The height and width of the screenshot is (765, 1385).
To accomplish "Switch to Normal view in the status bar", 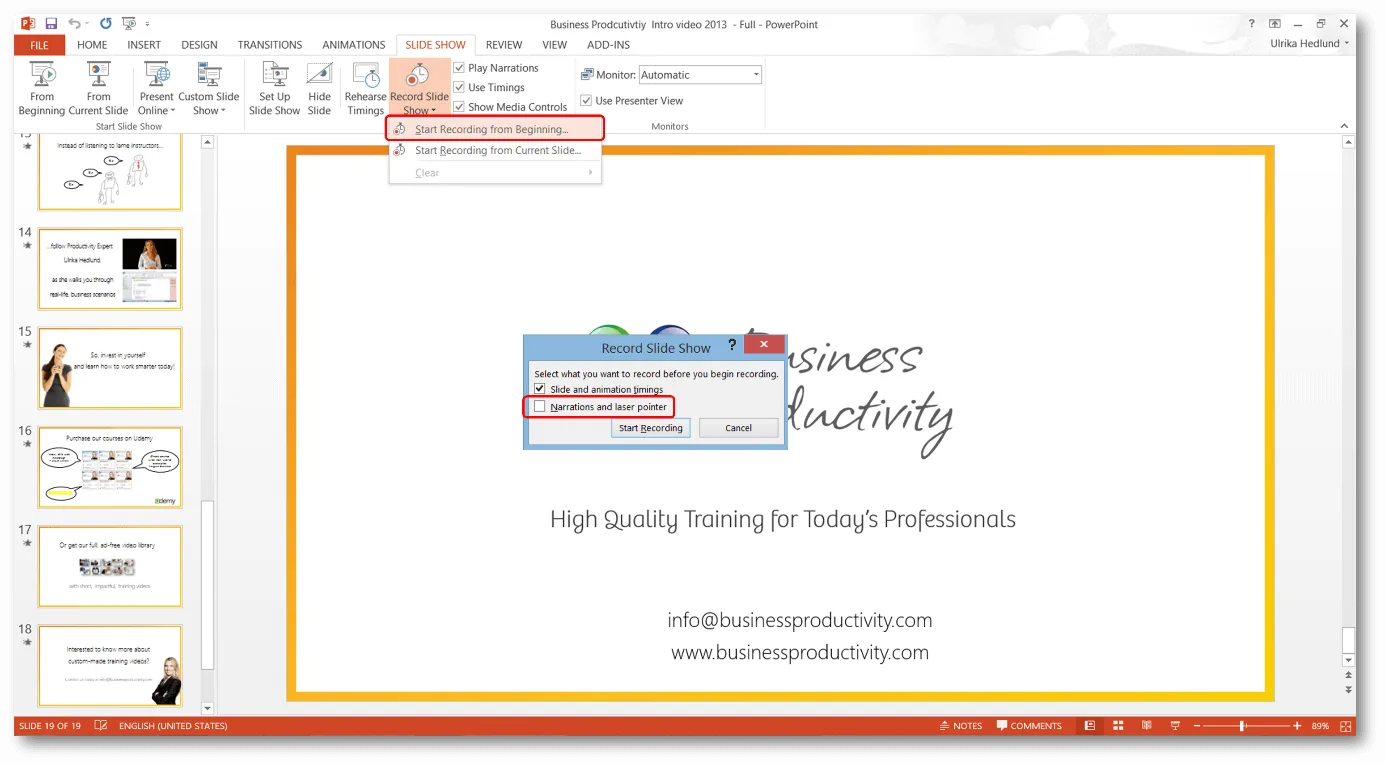I will 1089,726.
